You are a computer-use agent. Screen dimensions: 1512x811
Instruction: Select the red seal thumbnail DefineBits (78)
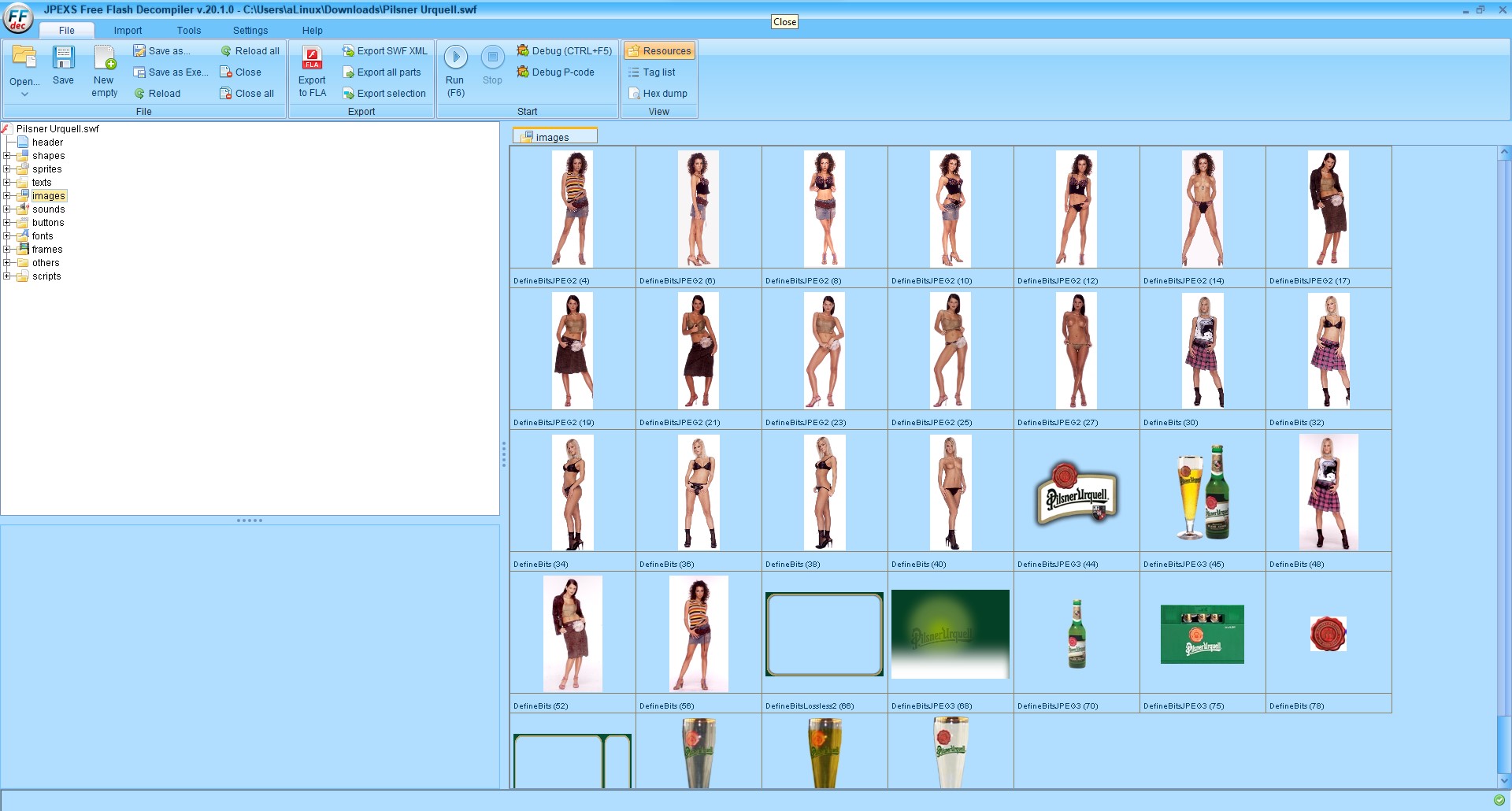pyautogui.click(x=1329, y=634)
